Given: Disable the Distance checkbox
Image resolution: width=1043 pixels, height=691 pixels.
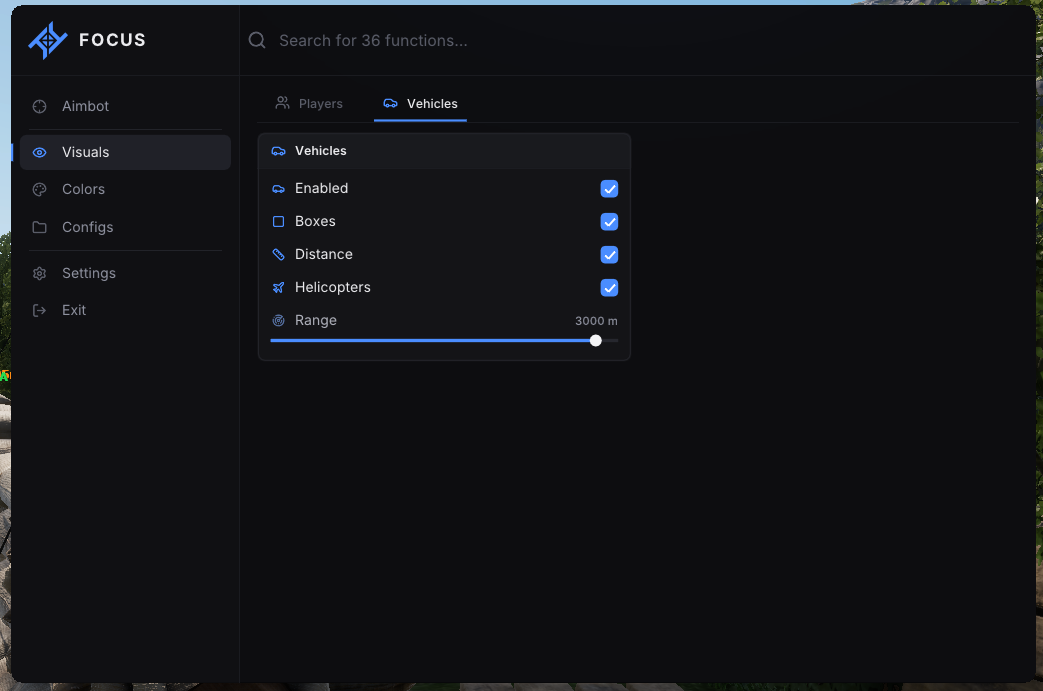Looking at the screenshot, I should [609, 255].
